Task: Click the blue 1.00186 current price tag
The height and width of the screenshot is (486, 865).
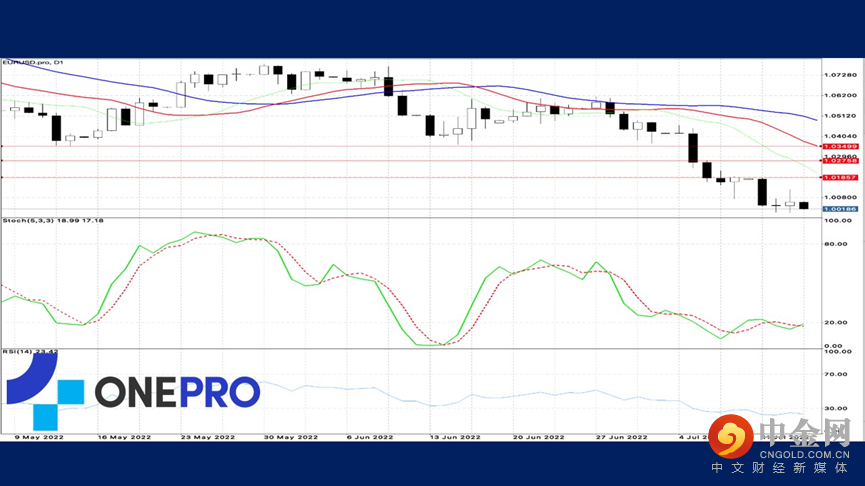Action: pyautogui.click(x=840, y=209)
